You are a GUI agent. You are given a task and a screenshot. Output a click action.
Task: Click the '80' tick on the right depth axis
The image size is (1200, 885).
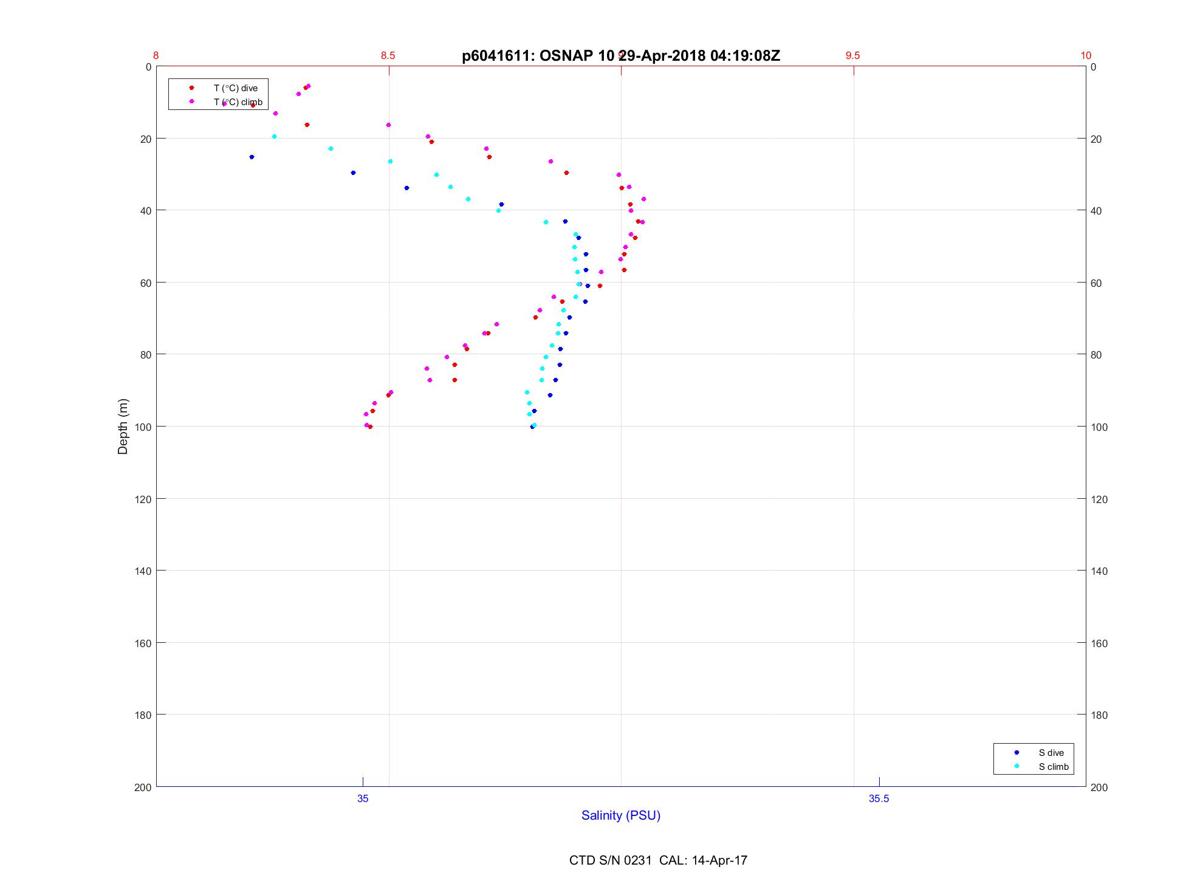coord(1097,355)
